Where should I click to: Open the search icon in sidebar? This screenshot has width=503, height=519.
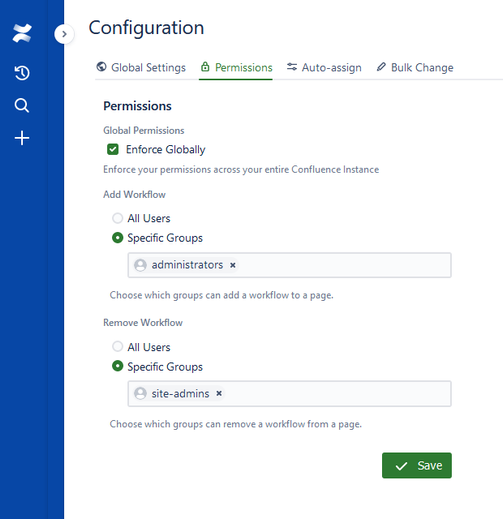point(22,105)
